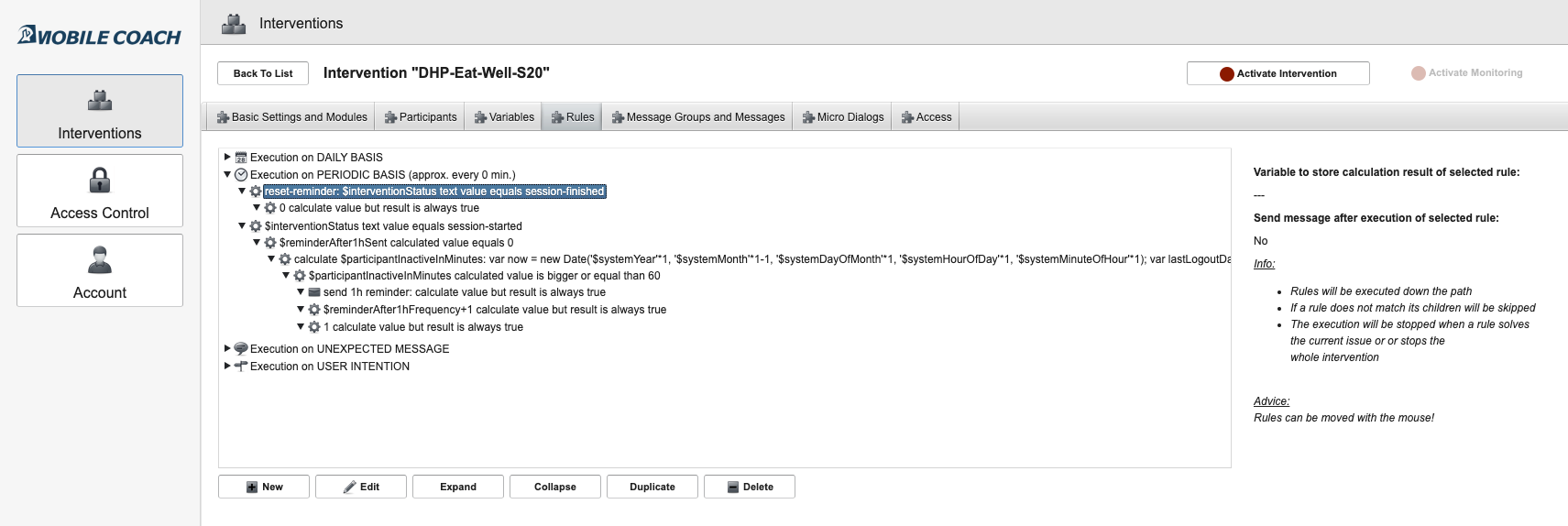Image resolution: width=1568 pixels, height=526 pixels.
Task: Click the Back To List button
Action: click(x=263, y=73)
